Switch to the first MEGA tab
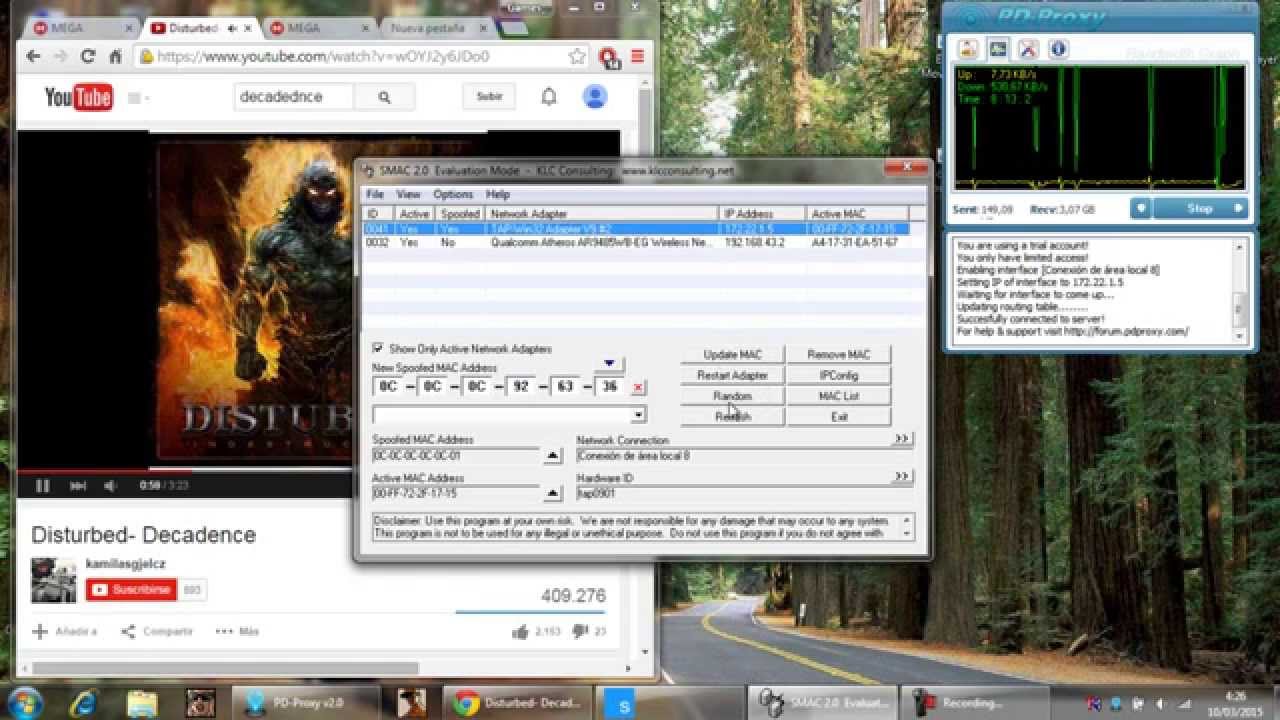 (81, 28)
